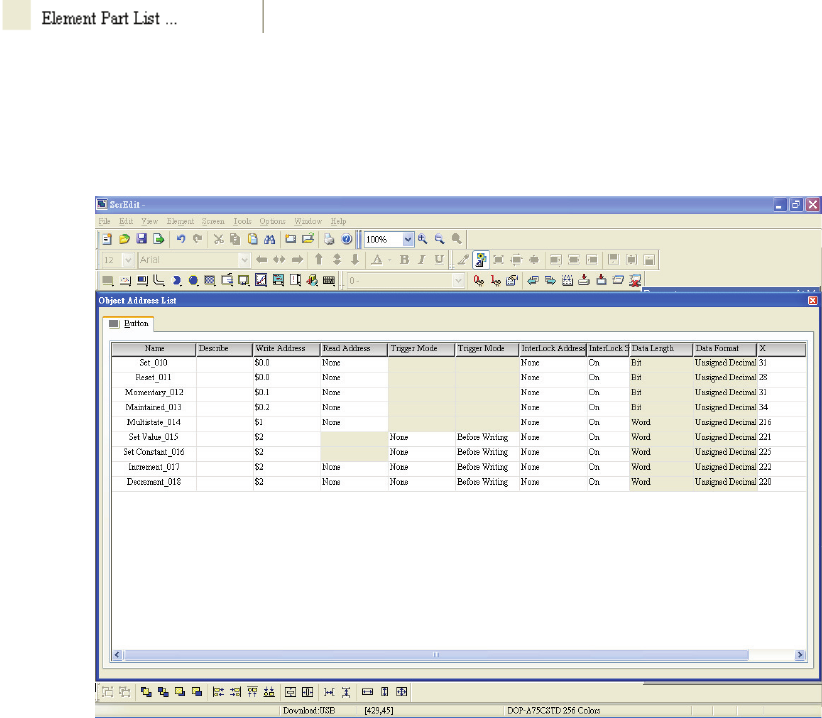822x718 pixels.
Task: Open the Tools menu
Action: (x=243, y=221)
